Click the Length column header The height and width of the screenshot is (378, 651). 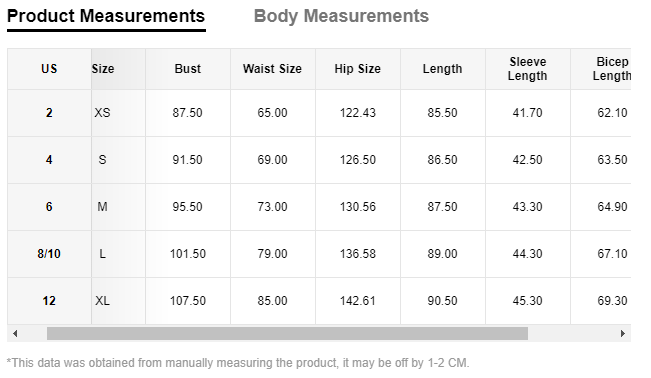pyautogui.click(x=443, y=69)
